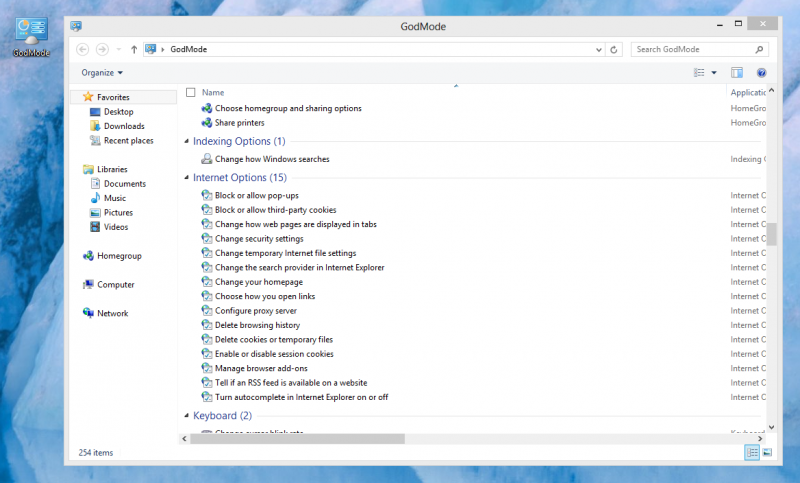
Task: Select Documents library in sidebar
Action: (125, 184)
